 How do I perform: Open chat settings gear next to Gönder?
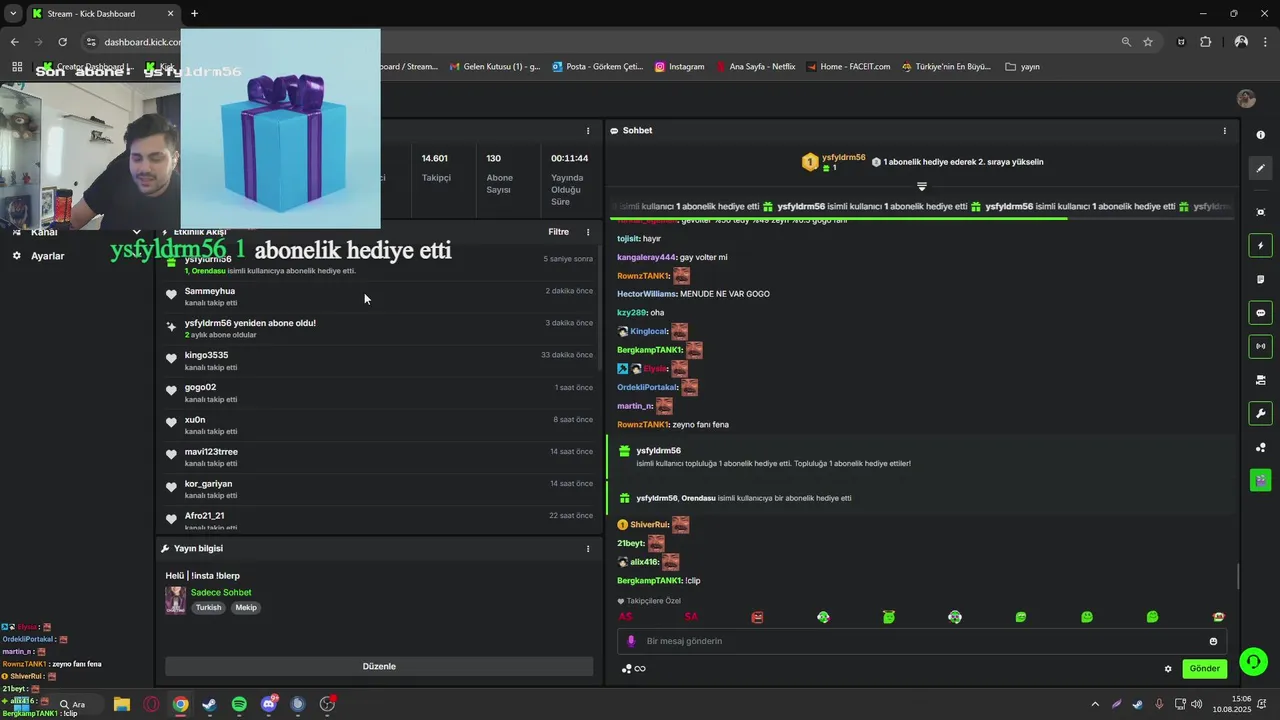[x=1167, y=669]
